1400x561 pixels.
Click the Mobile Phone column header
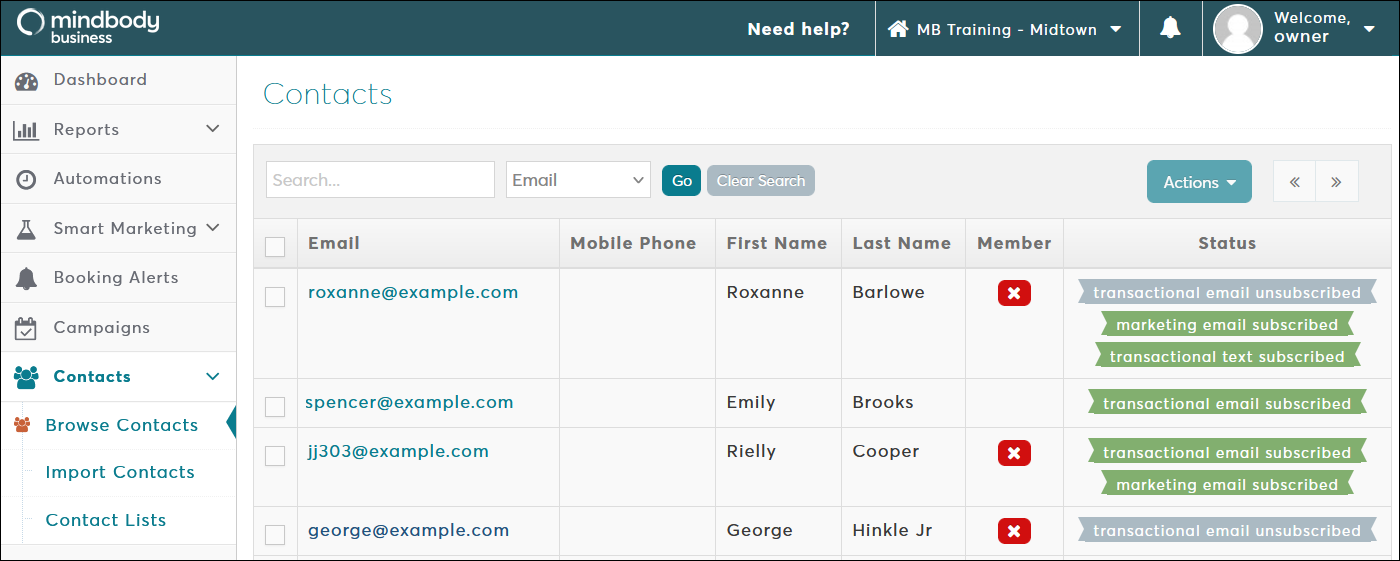pos(633,243)
